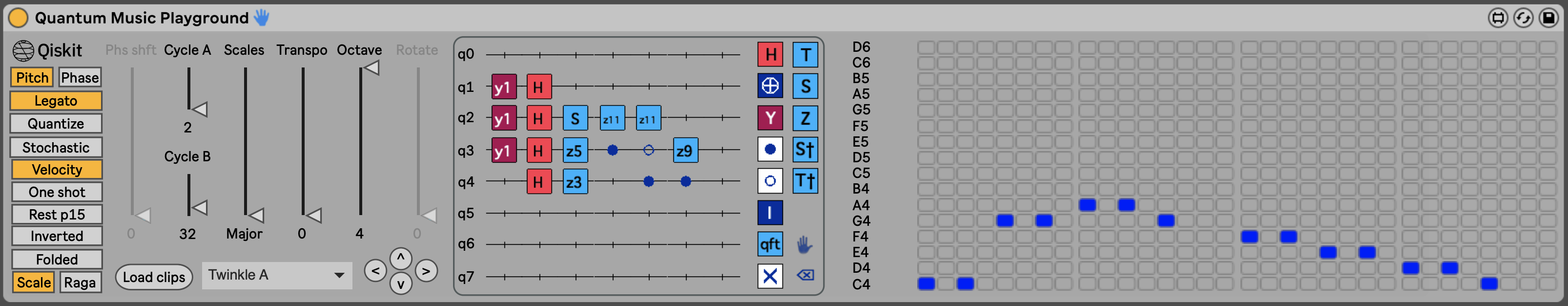Click the blue hand tool in gate palette
1568x306 pixels.
click(x=805, y=245)
